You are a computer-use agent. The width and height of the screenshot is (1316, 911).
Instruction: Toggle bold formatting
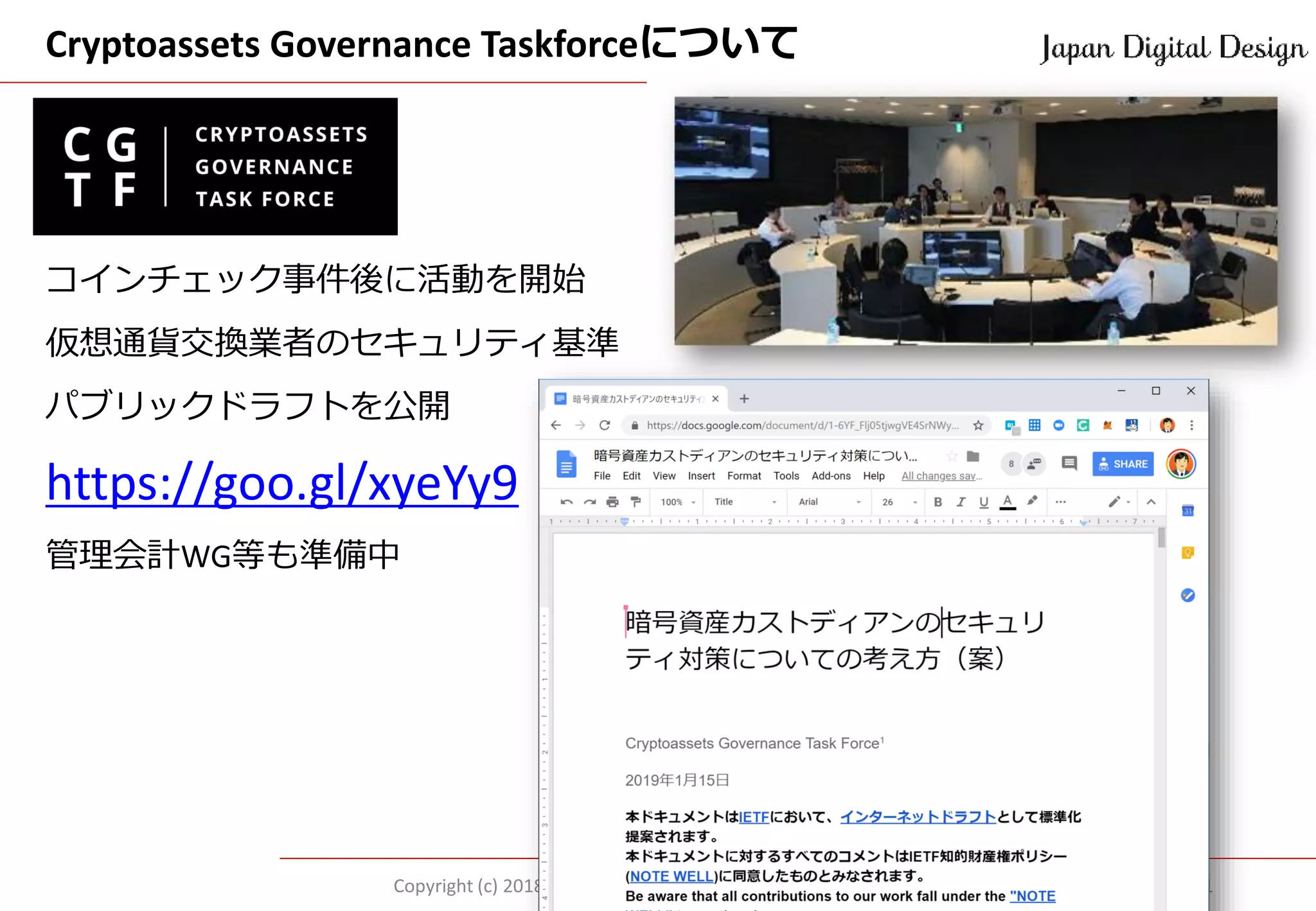(x=938, y=502)
